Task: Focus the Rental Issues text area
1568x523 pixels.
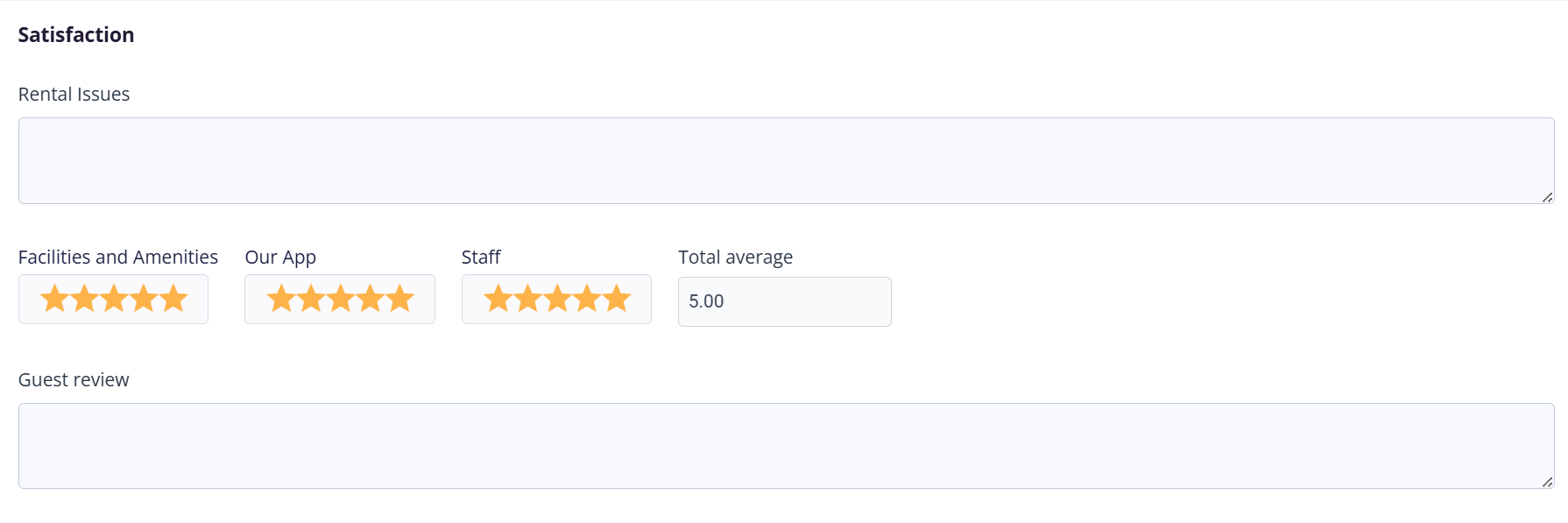Action: point(786,160)
